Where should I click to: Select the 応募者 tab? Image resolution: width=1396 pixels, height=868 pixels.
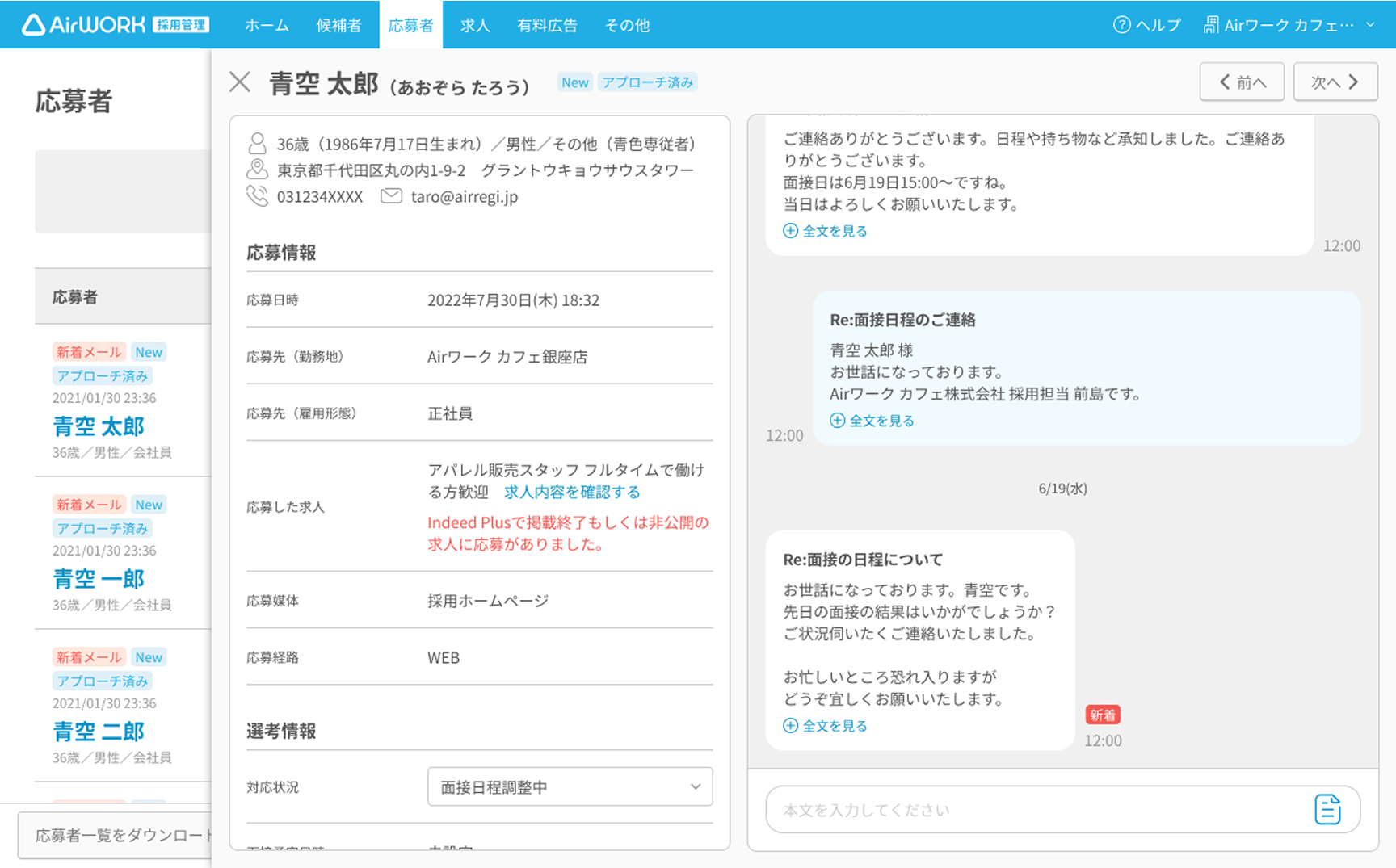(x=410, y=25)
